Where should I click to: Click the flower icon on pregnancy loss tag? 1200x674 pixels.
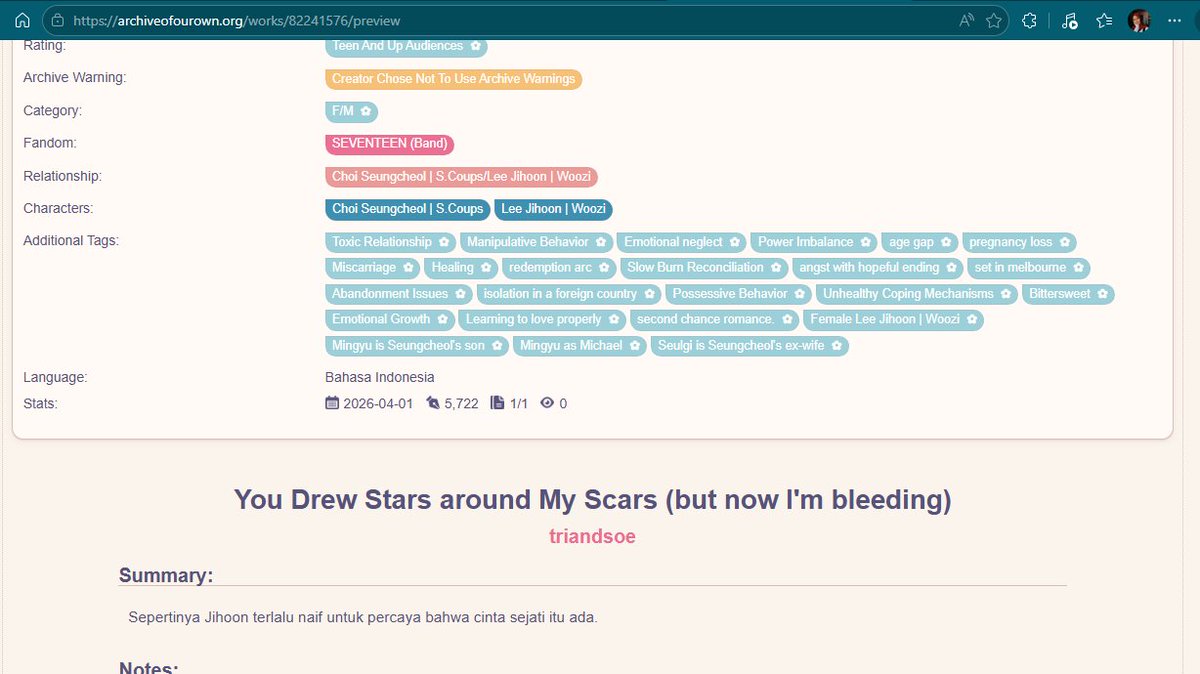click(x=1065, y=242)
